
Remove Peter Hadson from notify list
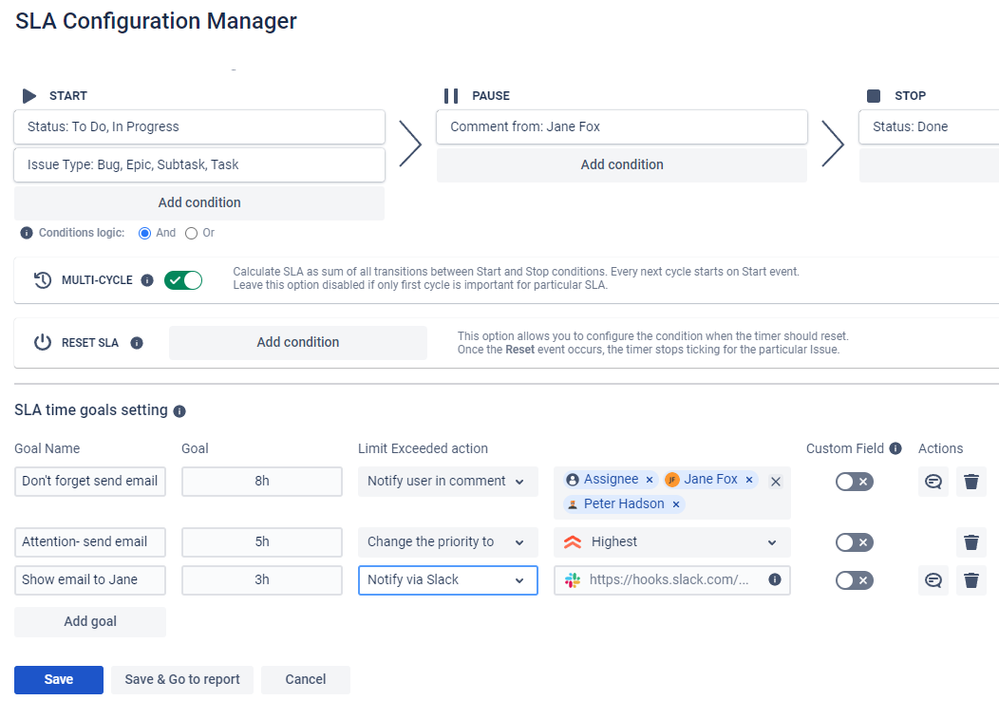coord(676,505)
